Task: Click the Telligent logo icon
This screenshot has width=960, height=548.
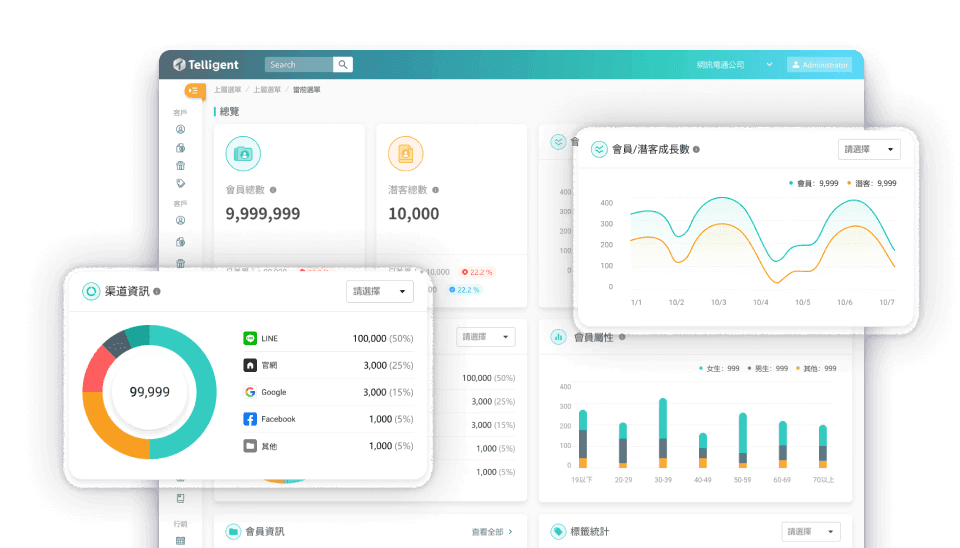Action: point(179,64)
